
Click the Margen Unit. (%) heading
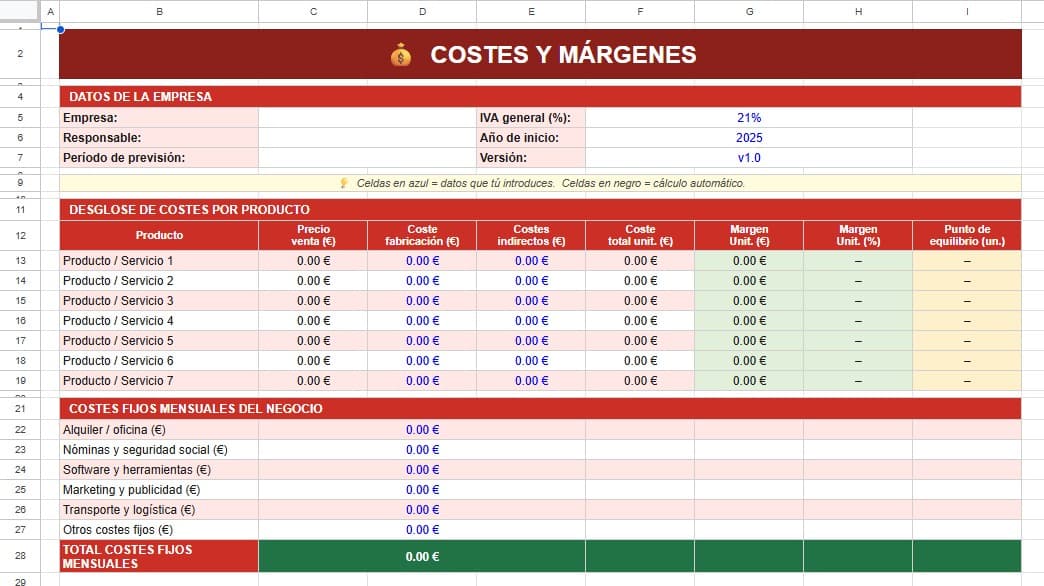(x=858, y=235)
